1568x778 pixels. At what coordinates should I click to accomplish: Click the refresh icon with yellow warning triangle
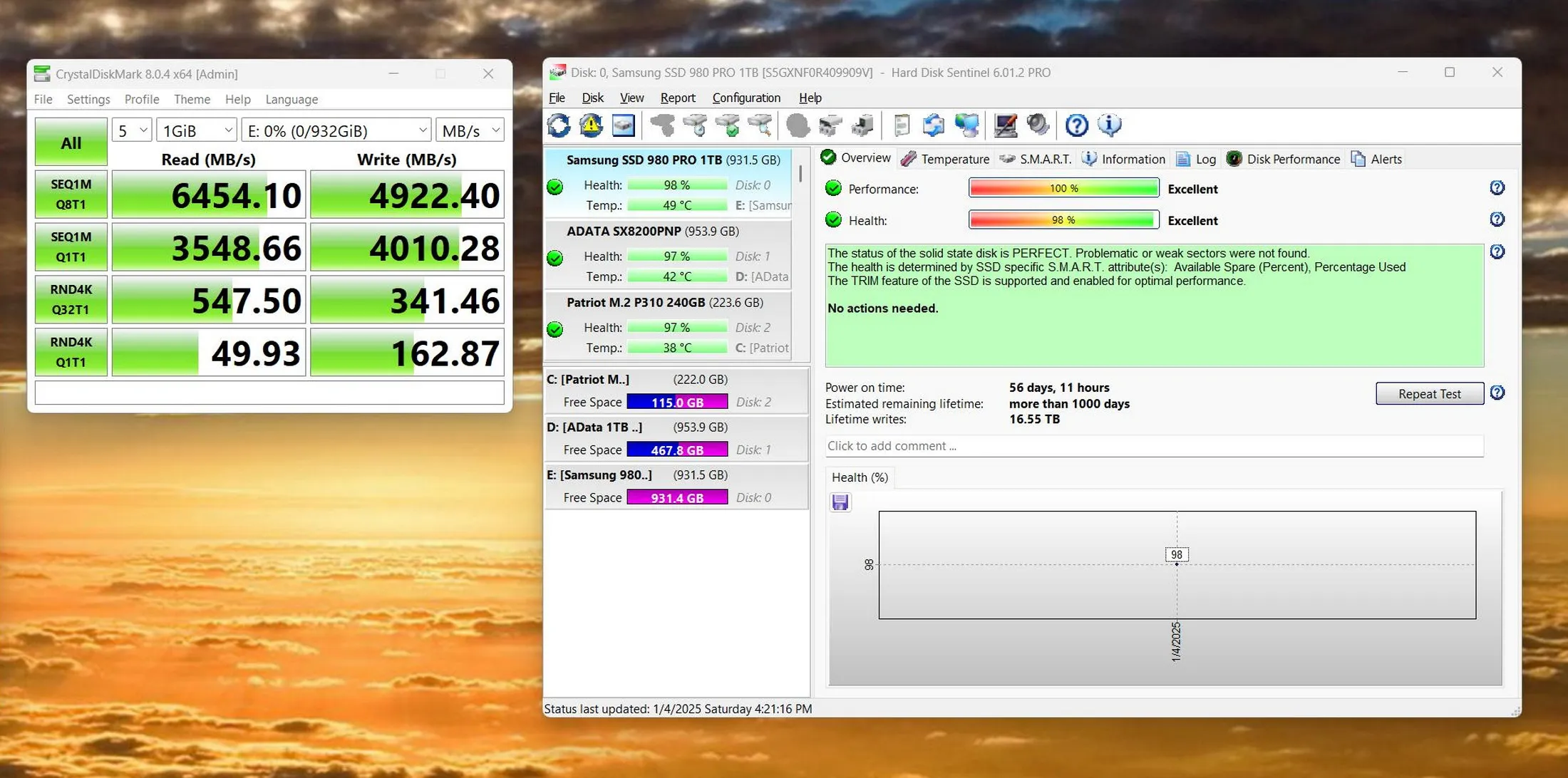pyautogui.click(x=591, y=125)
